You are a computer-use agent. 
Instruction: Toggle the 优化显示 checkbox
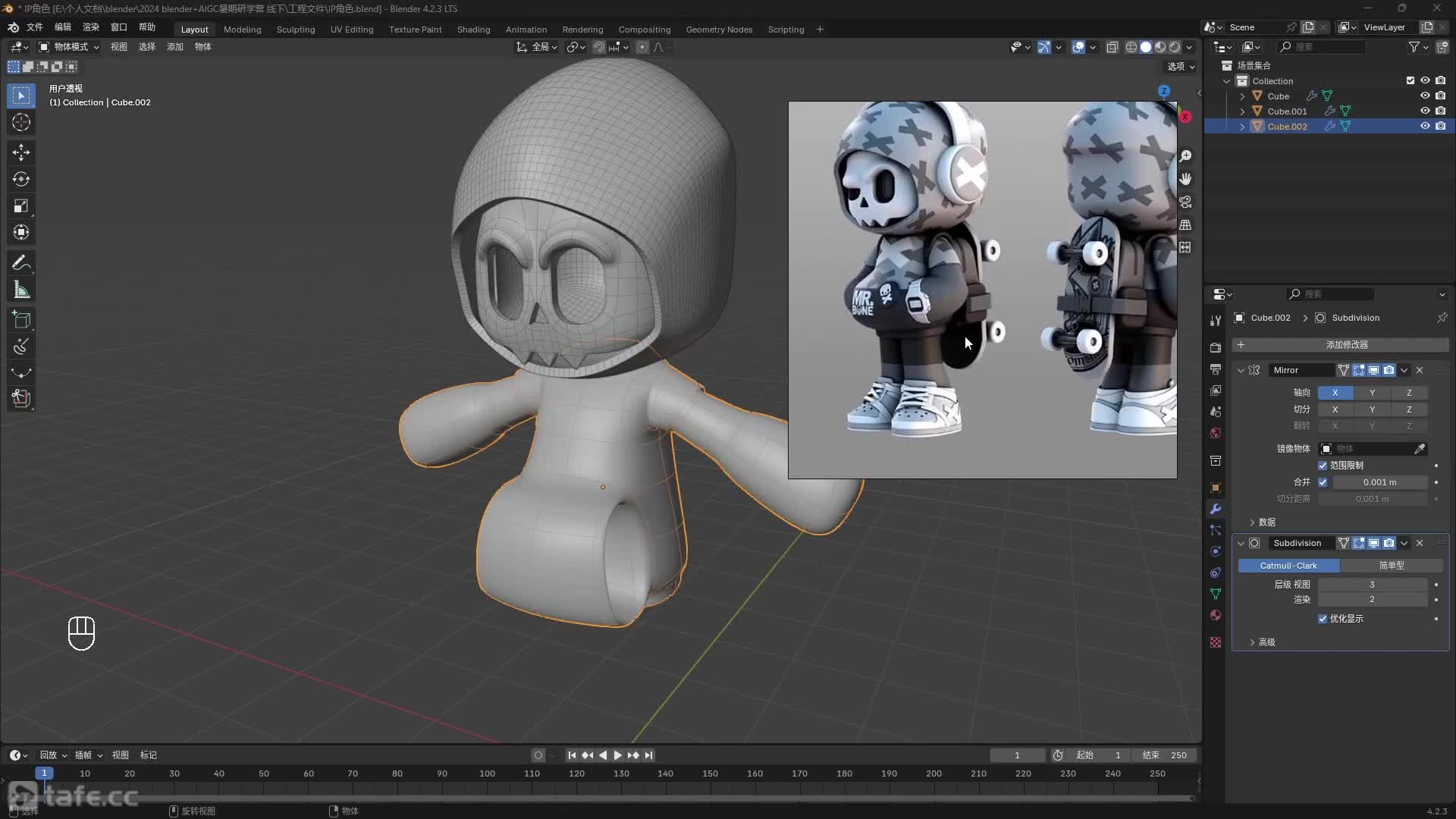coord(1323,619)
